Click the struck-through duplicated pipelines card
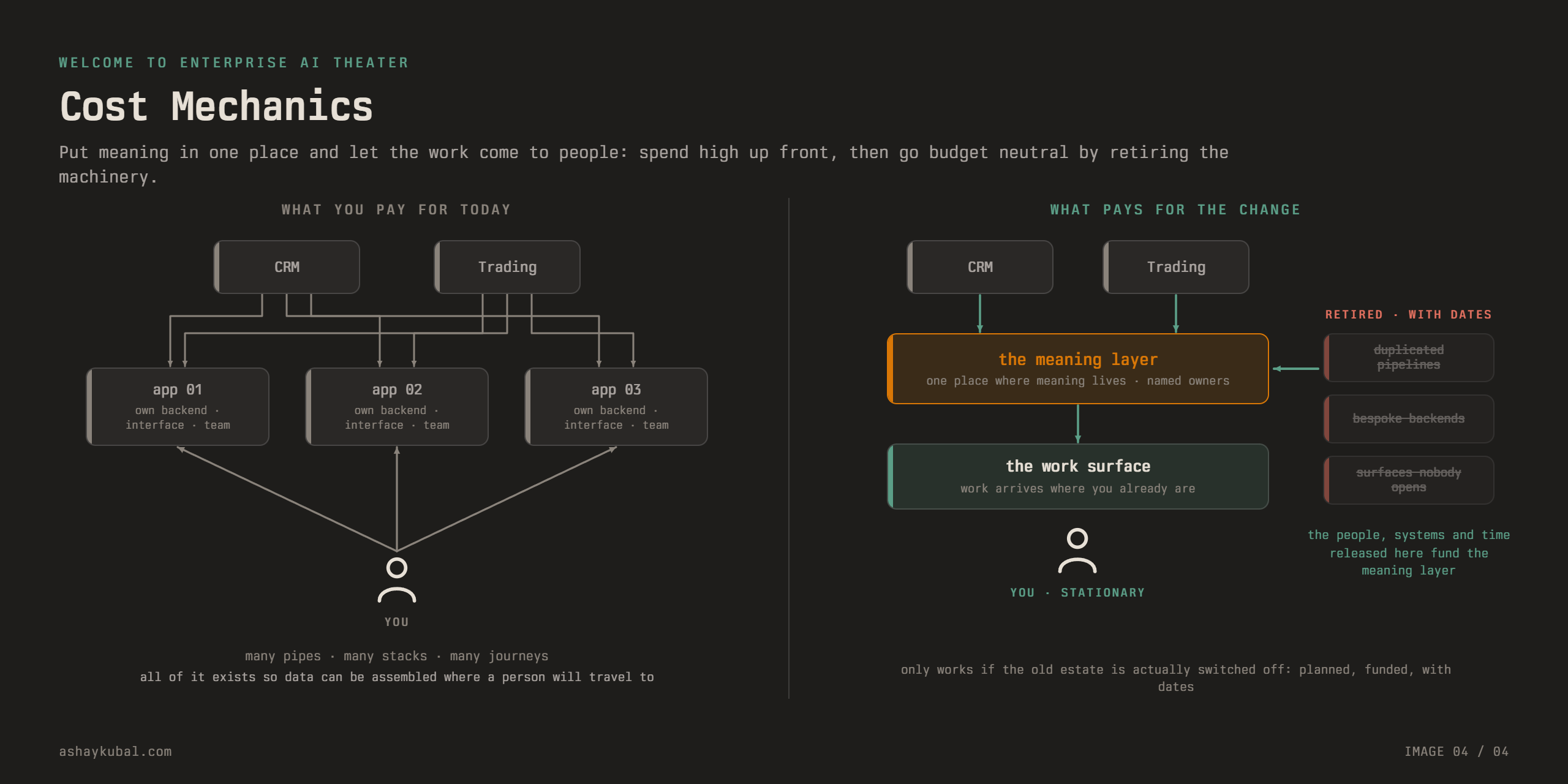This screenshot has width=1568, height=784. [x=1409, y=358]
